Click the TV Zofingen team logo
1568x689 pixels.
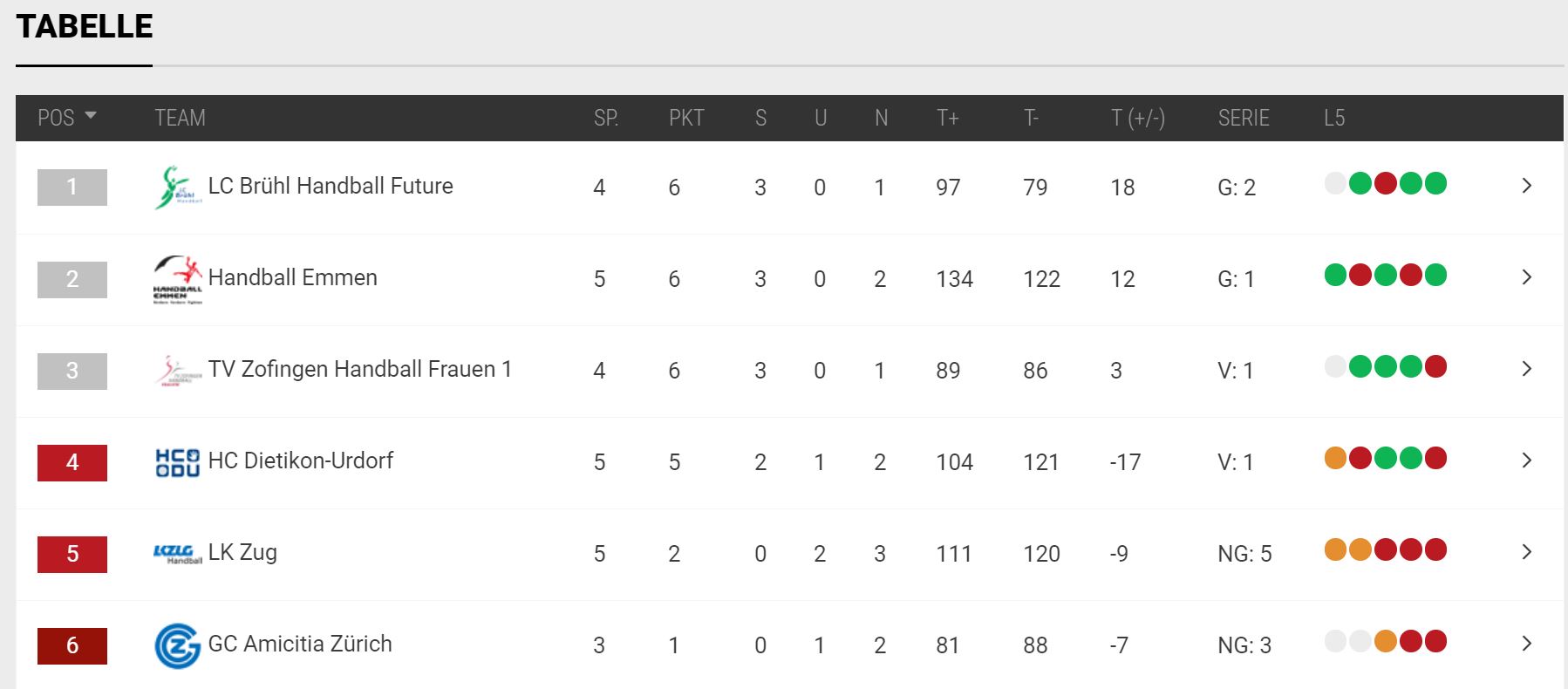(178, 371)
